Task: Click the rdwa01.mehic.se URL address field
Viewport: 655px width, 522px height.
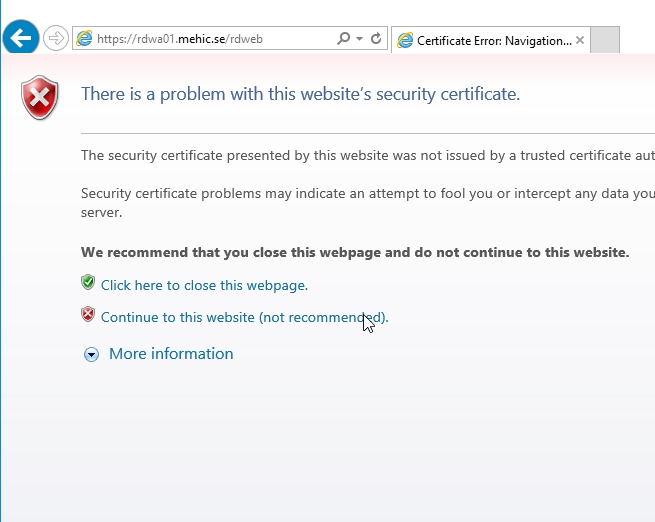Action: [x=210, y=39]
